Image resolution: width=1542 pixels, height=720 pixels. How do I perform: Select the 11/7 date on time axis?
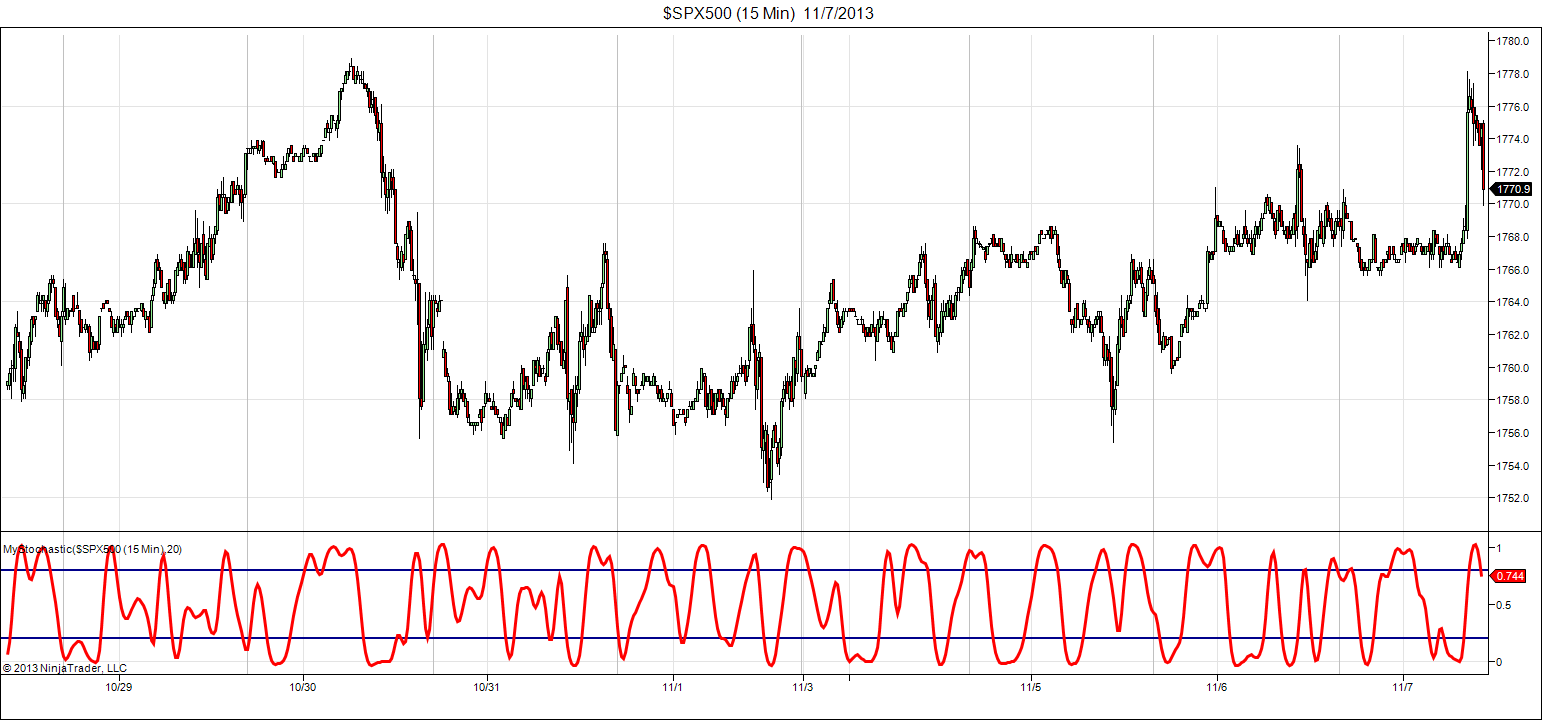tap(1403, 687)
